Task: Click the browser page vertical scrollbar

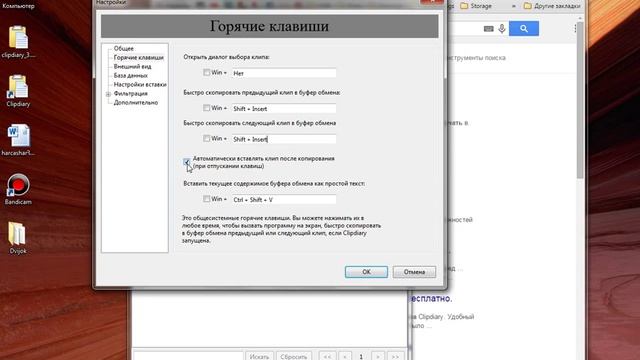Action: click(x=580, y=100)
